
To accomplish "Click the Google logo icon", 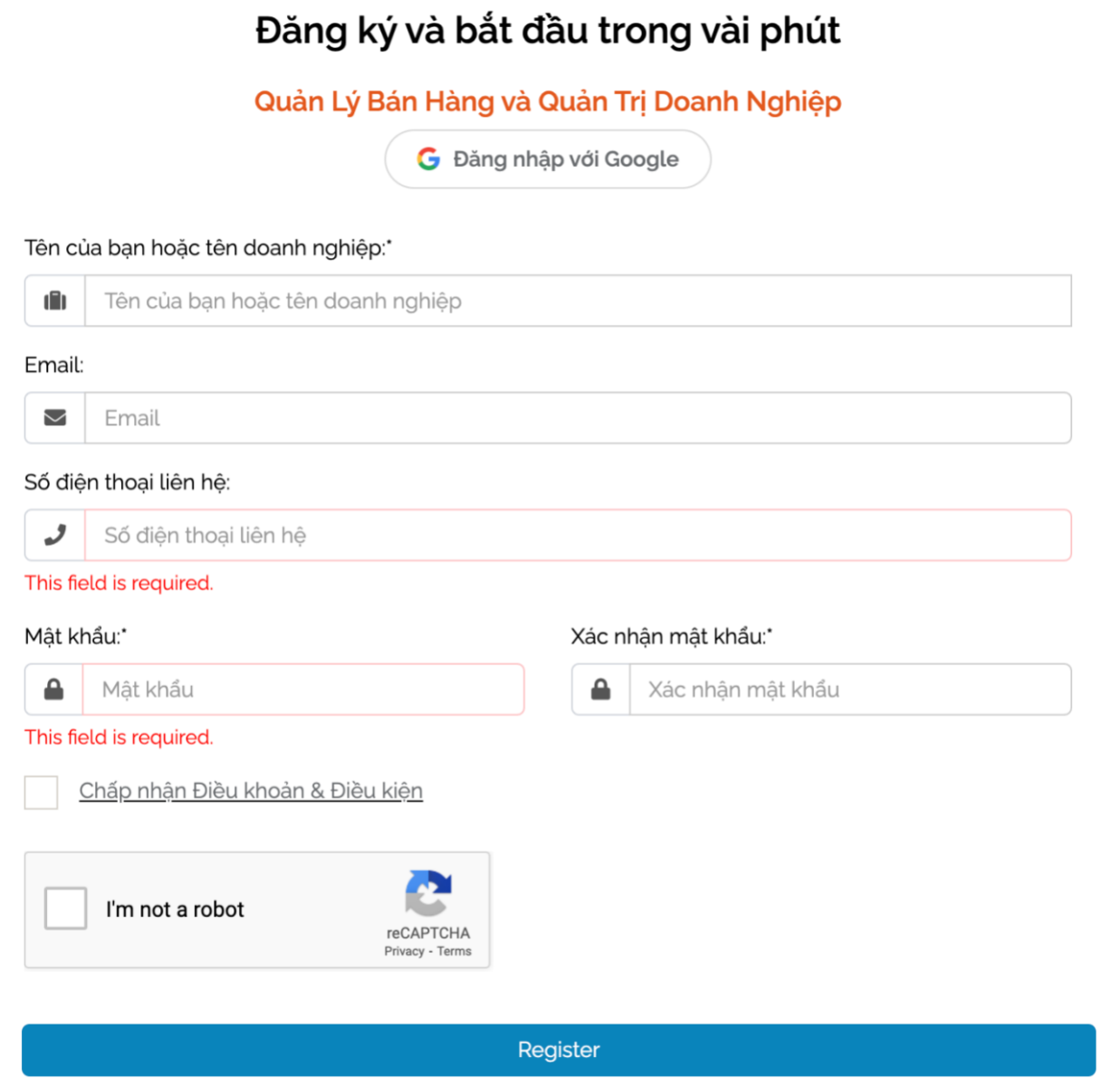I will pos(428,159).
